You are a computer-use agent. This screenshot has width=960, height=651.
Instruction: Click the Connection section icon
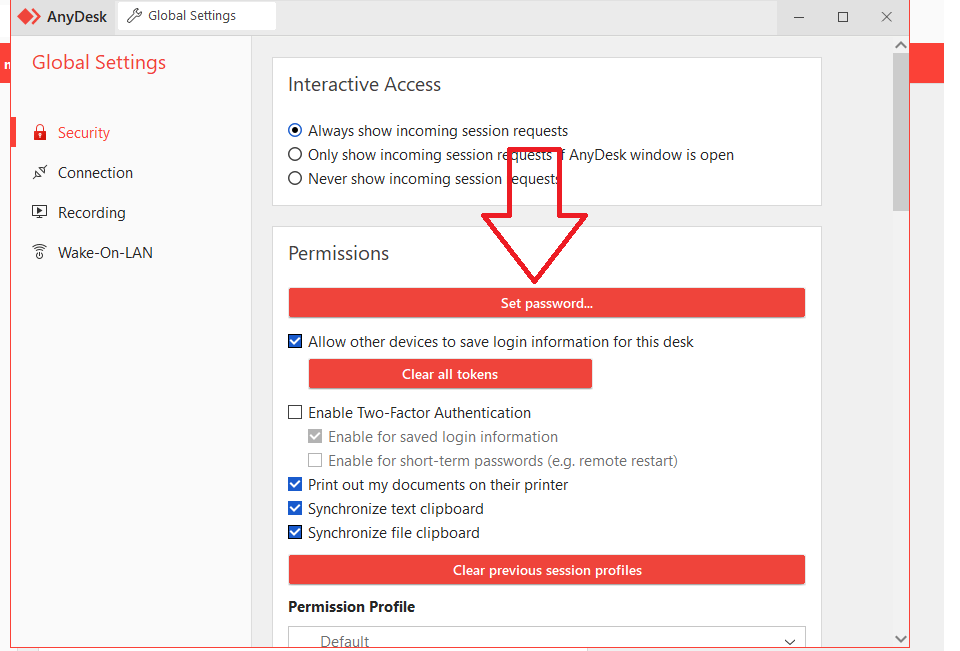click(39, 172)
